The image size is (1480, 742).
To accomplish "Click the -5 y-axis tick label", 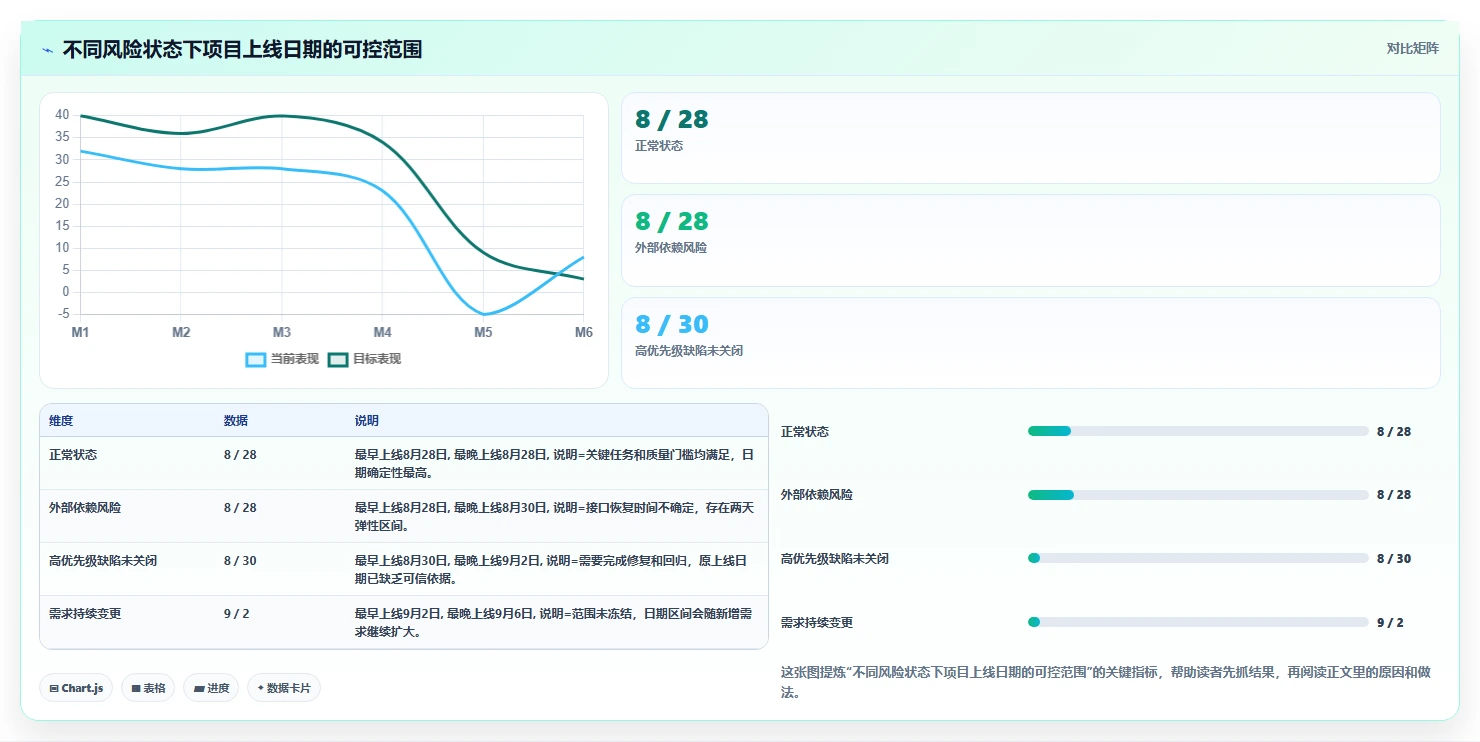I will 64,314.
